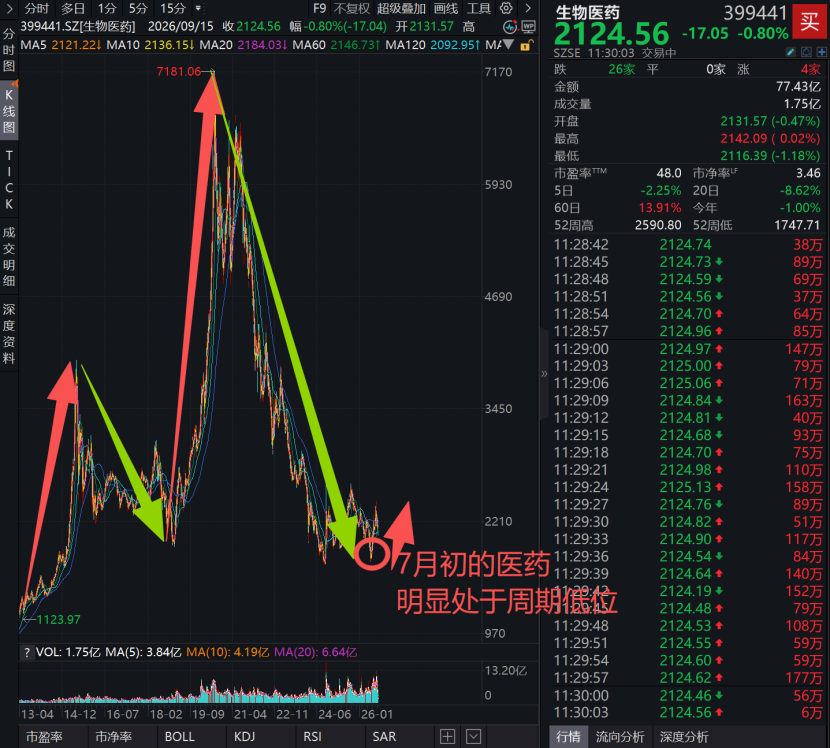Select the SAR indicator tab
Screen dimensions: 830x748
384,736
